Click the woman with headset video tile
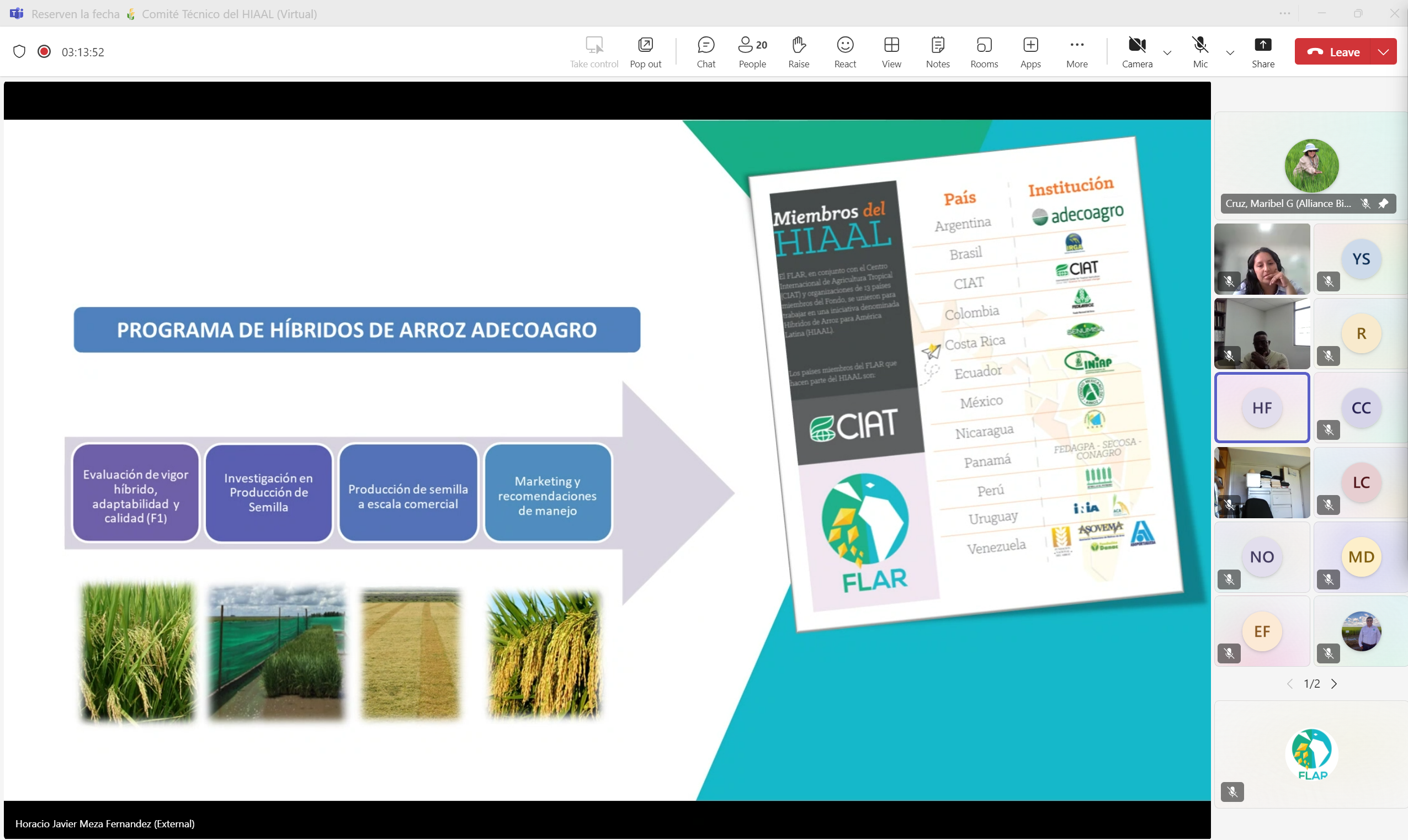This screenshot has height=840, width=1408. pyautogui.click(x=1262, y=259)
